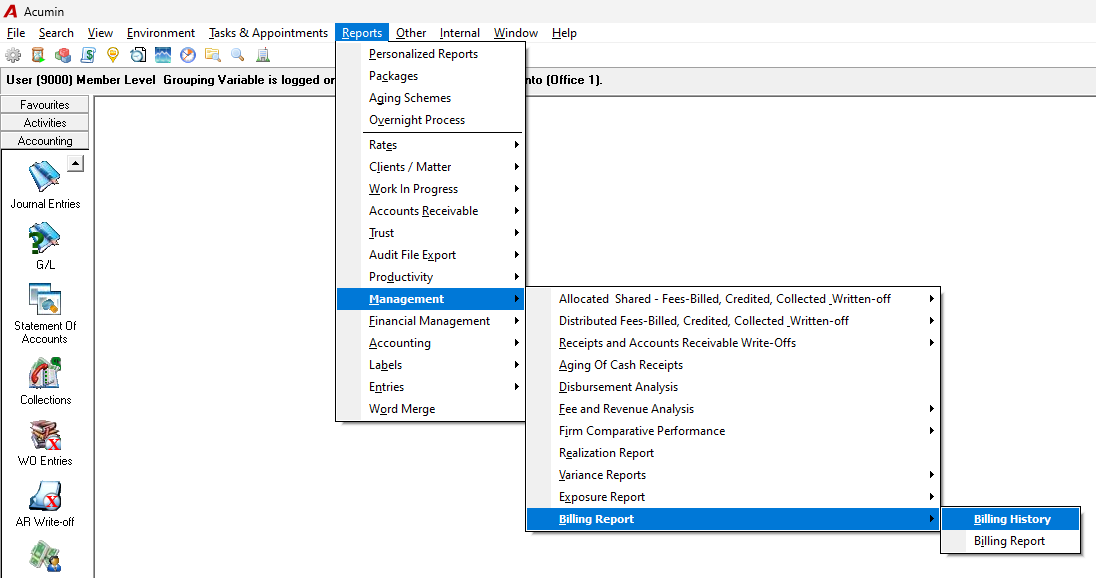Open Journal Entries from the sidebar

45,185
